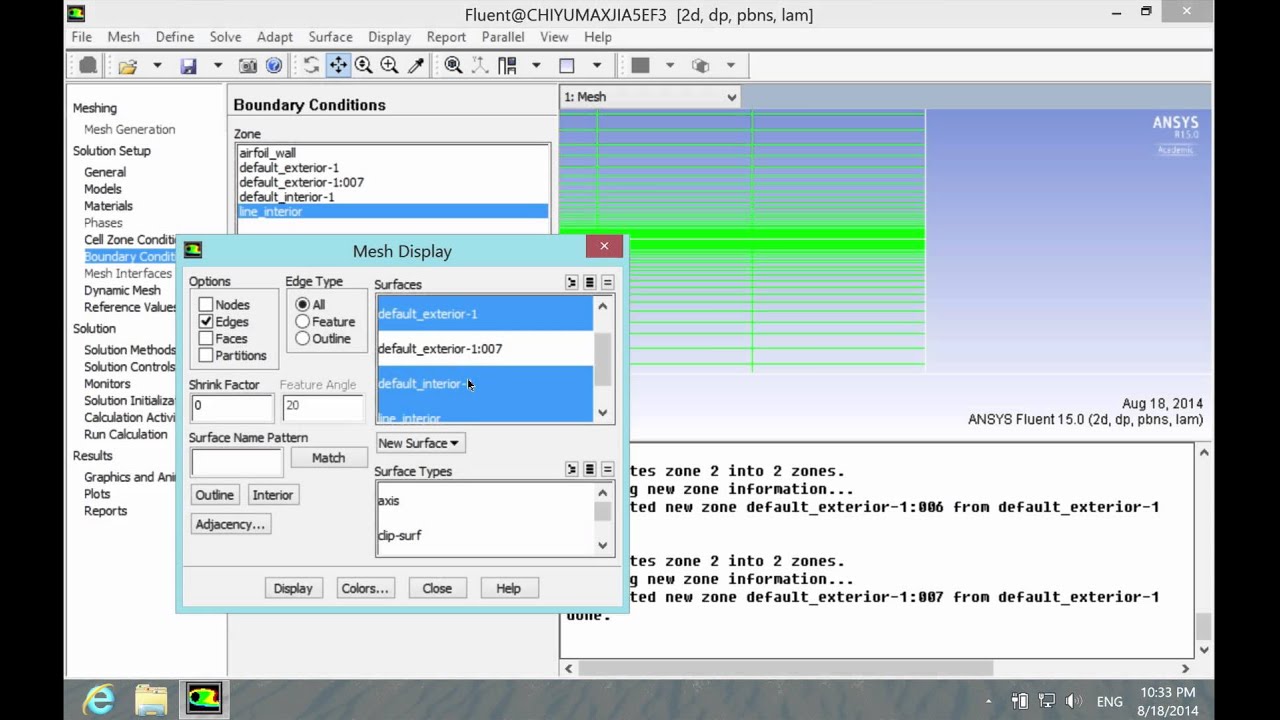Image resolution: width=1280 pixels, height=720 pixels.
Task: Click the Display button in Mesh Display
Action: tap(293, 588)
